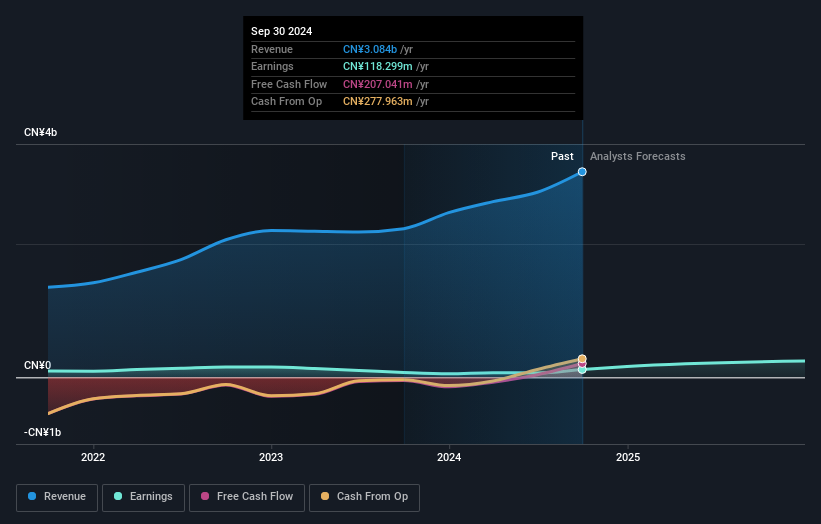Screen dimensions: 821x524
Task: Click the 2024 x-axis label
Action: pyautogui.click(x=449, y=457)
